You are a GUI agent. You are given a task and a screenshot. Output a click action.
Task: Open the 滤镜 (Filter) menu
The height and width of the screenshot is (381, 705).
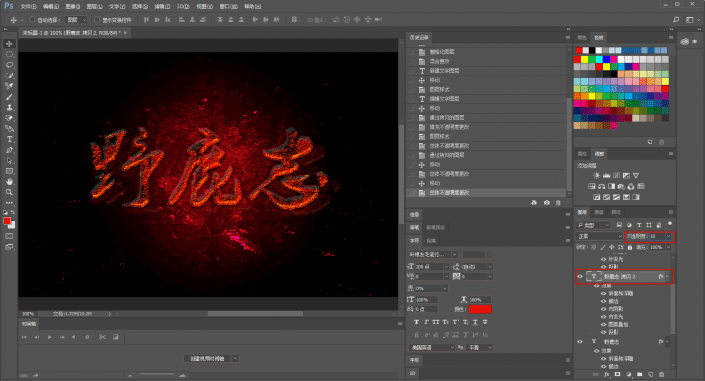tap(162, 6)
